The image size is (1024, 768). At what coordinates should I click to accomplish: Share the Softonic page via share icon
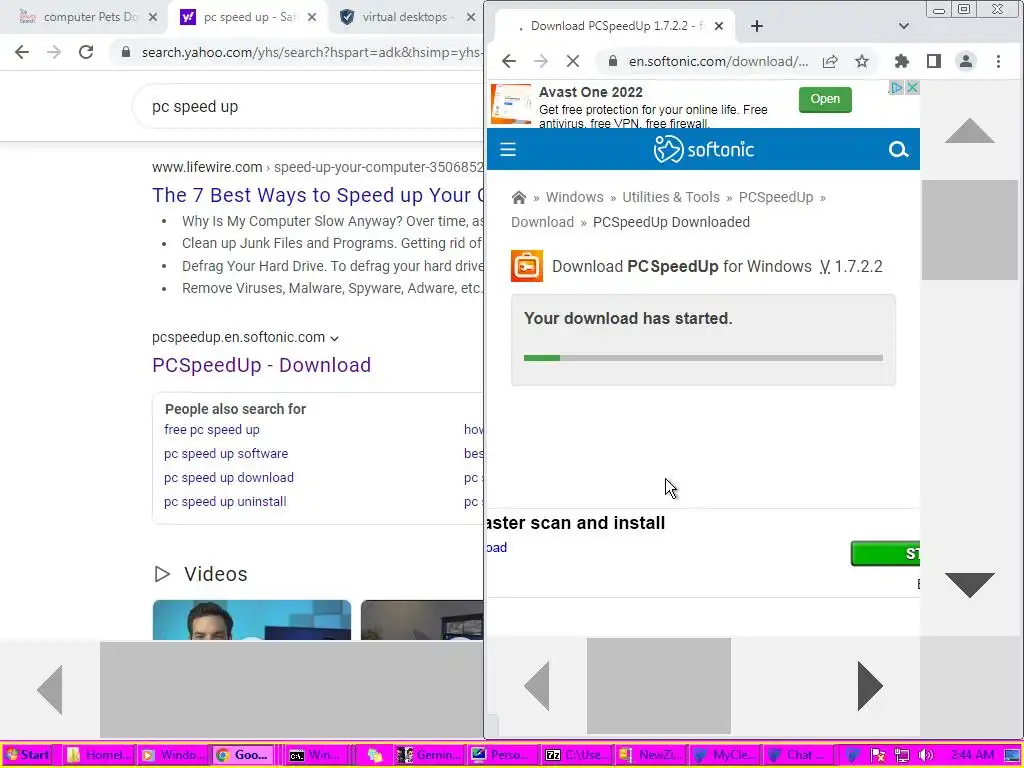click(830, 61)
